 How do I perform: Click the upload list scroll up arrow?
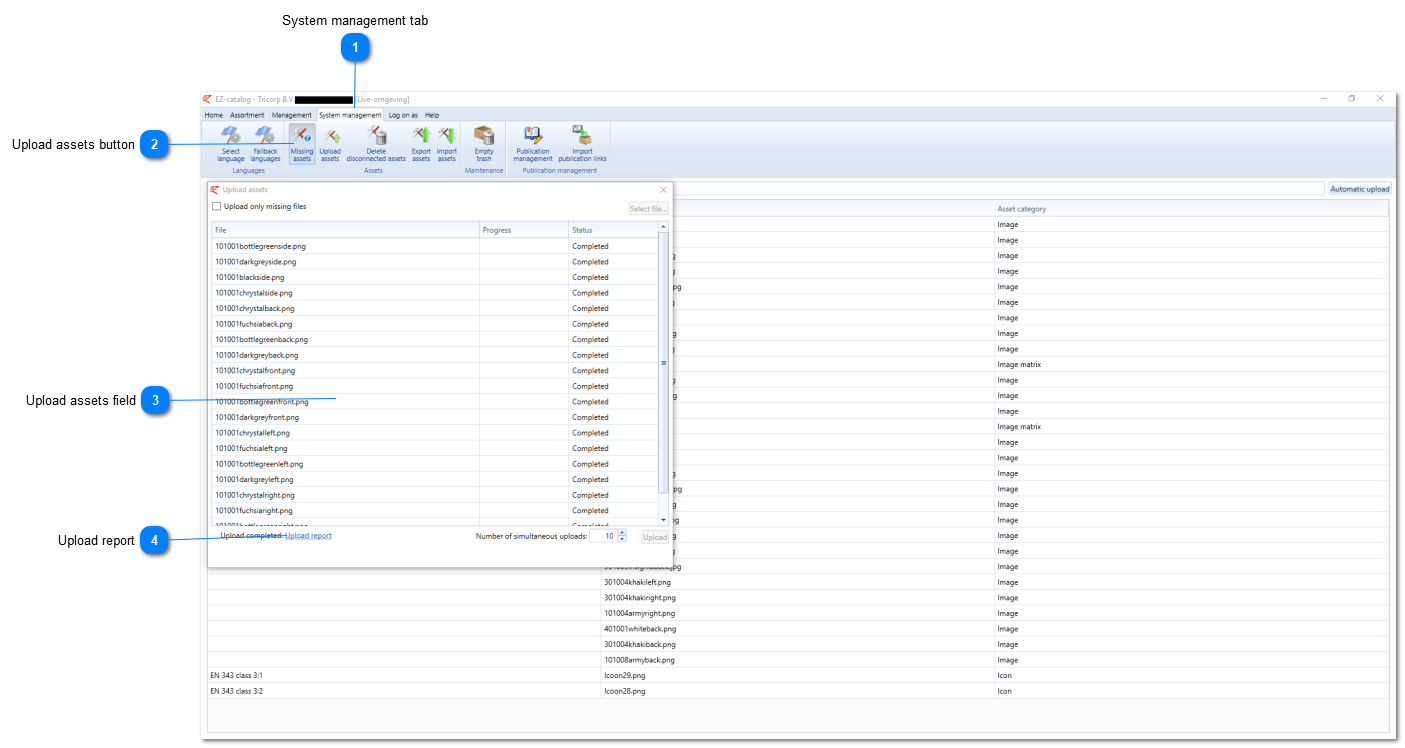coord(663,227)
